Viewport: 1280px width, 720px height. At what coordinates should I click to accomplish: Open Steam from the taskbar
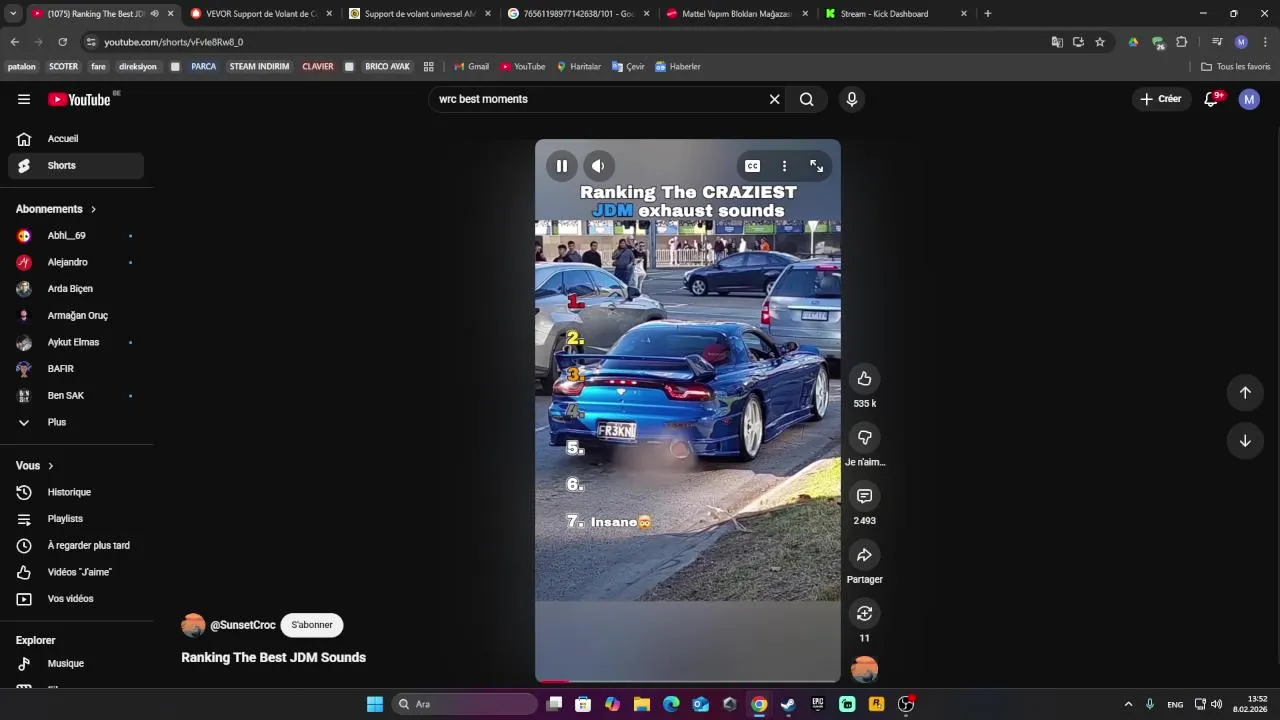point(788,704)
